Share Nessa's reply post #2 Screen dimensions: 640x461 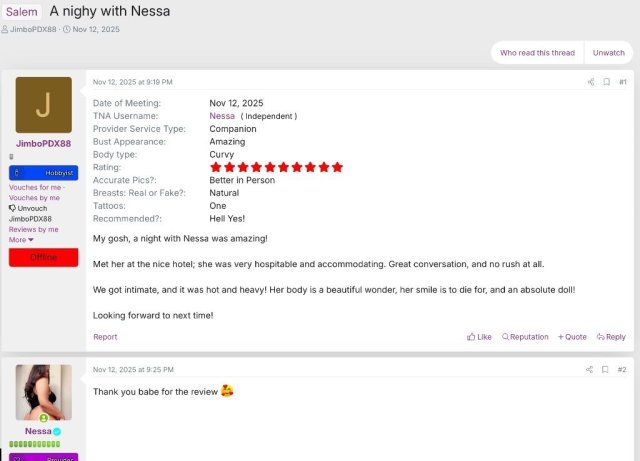coord(589,370)
